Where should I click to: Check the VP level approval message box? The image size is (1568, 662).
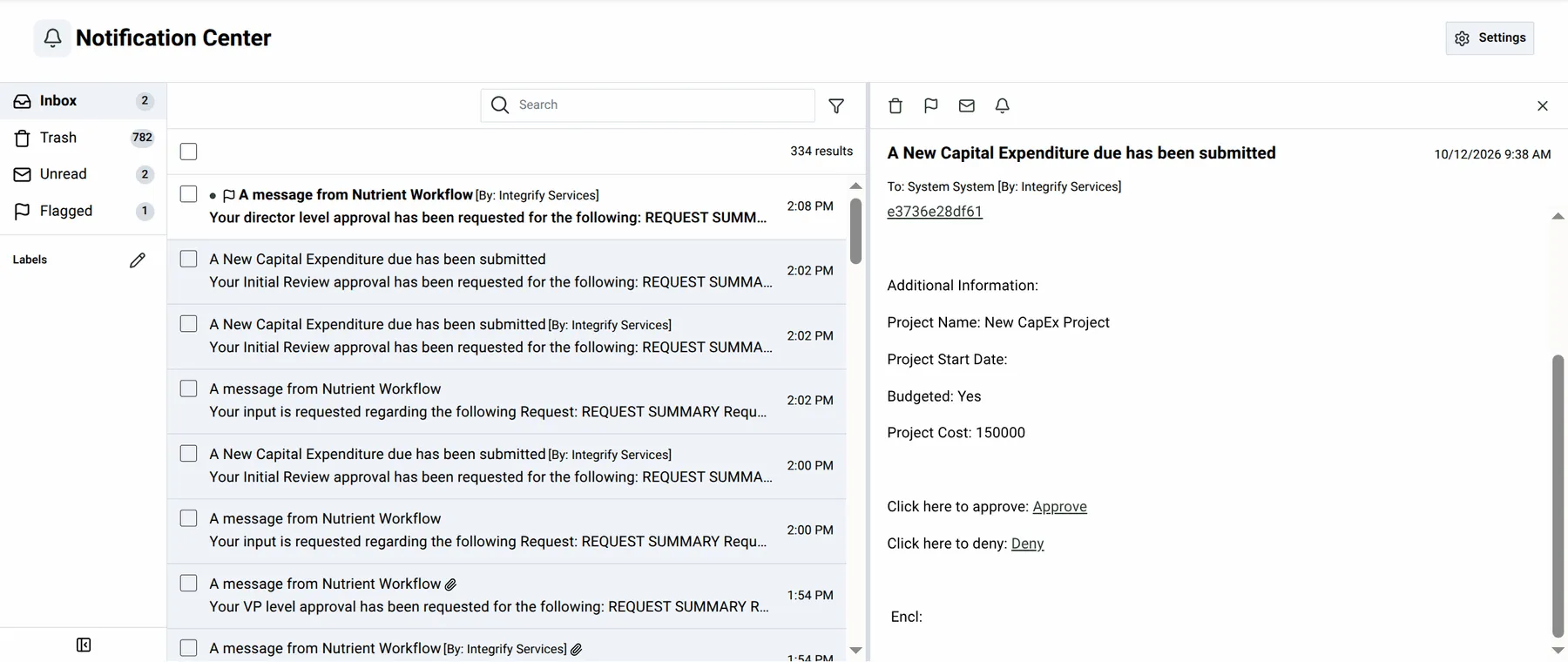point(188,583)
